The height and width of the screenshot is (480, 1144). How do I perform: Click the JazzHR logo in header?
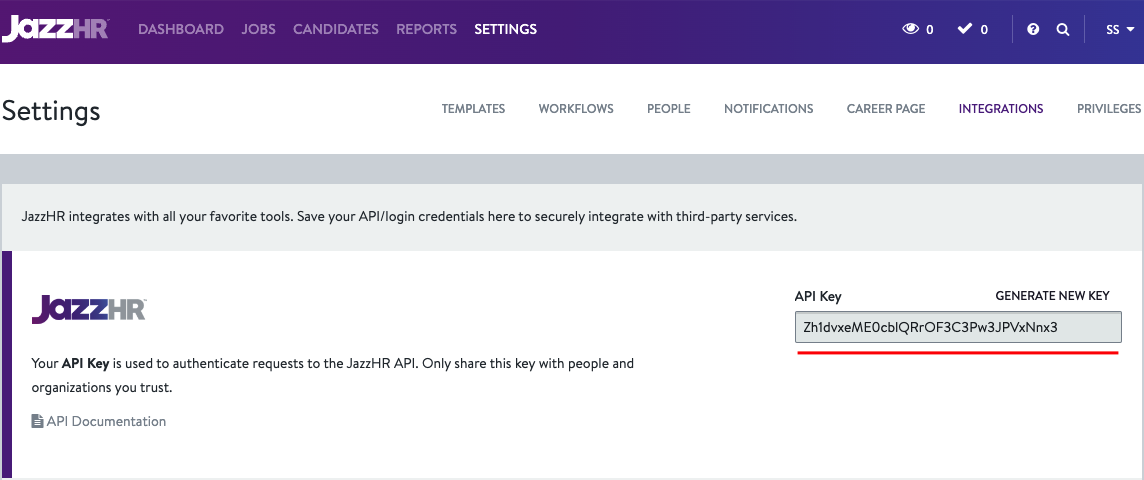tap(55, 29)
